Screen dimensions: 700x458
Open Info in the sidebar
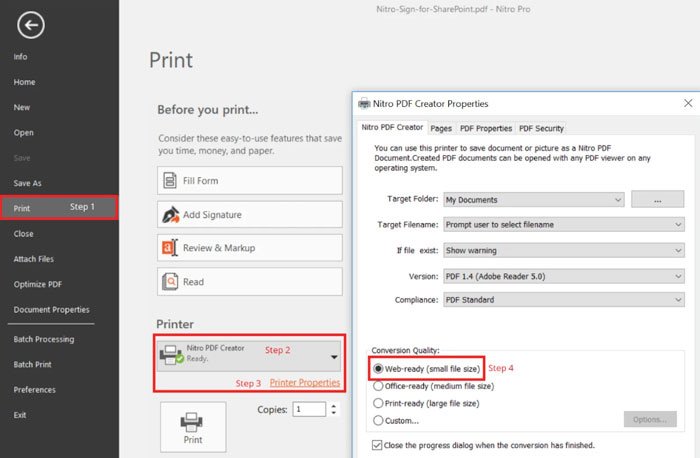(20, 57)
